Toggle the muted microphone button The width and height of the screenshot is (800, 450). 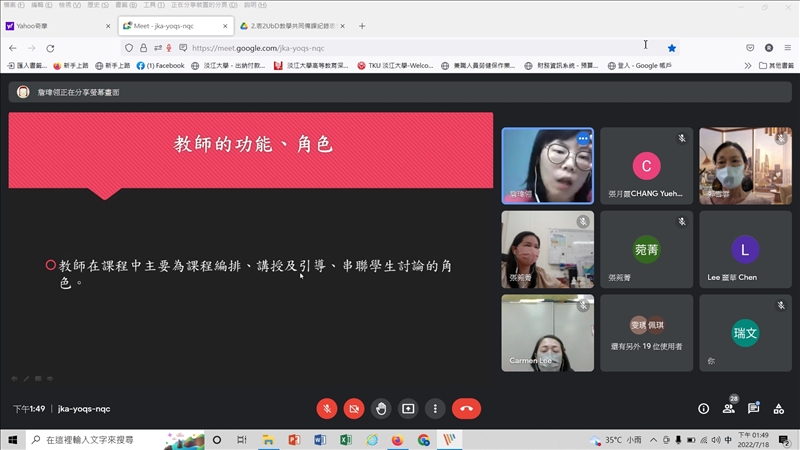pyautogui.click(x=326, y=408)
